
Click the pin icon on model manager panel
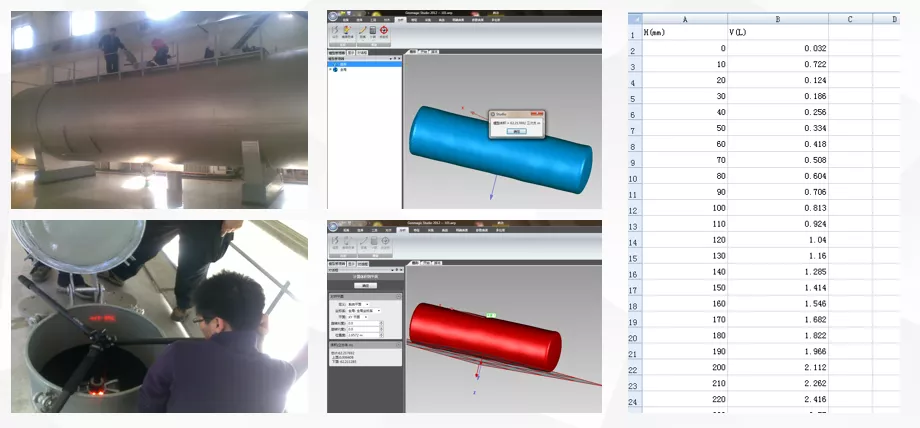coord(393,58)
